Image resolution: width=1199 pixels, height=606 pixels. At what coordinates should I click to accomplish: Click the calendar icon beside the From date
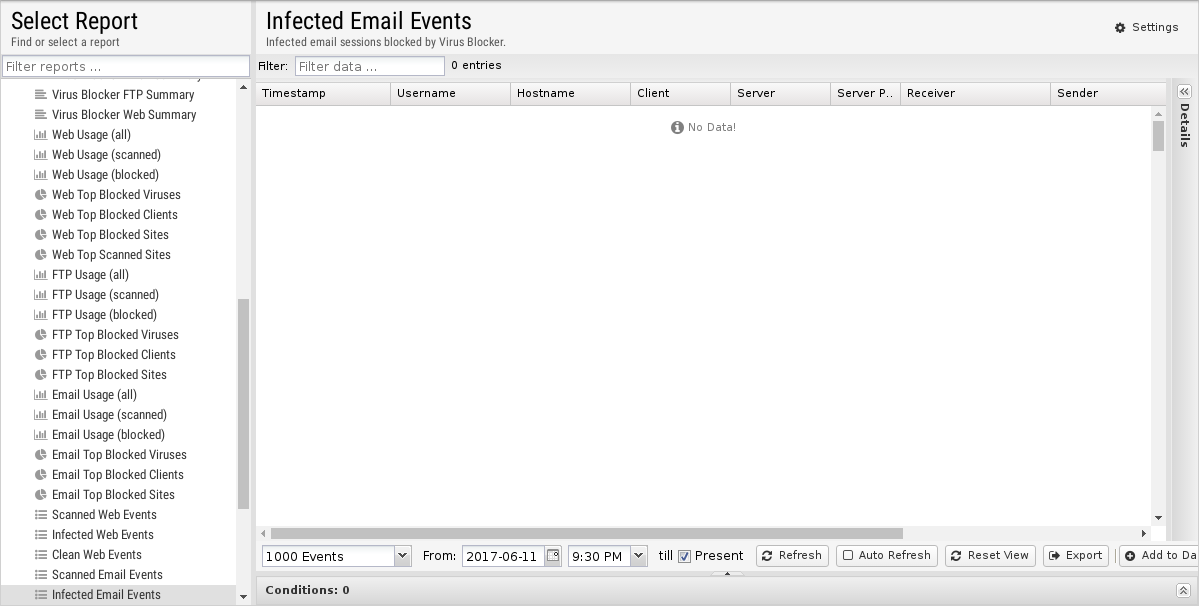[553, 556]
